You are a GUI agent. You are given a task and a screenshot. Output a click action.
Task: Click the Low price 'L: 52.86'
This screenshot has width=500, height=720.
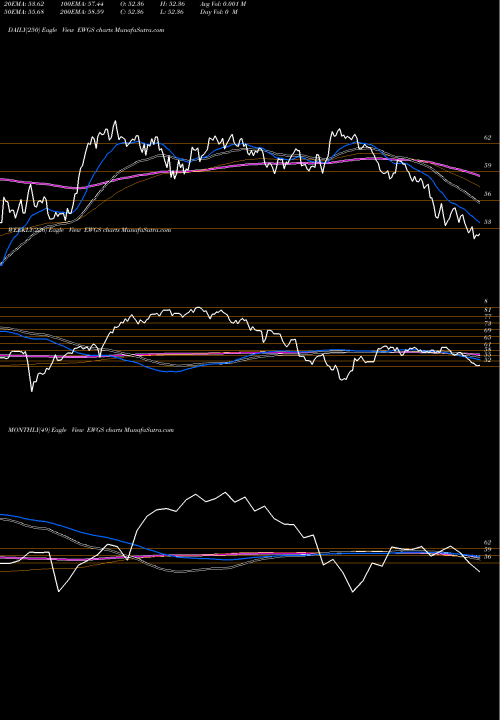(173, 12)
